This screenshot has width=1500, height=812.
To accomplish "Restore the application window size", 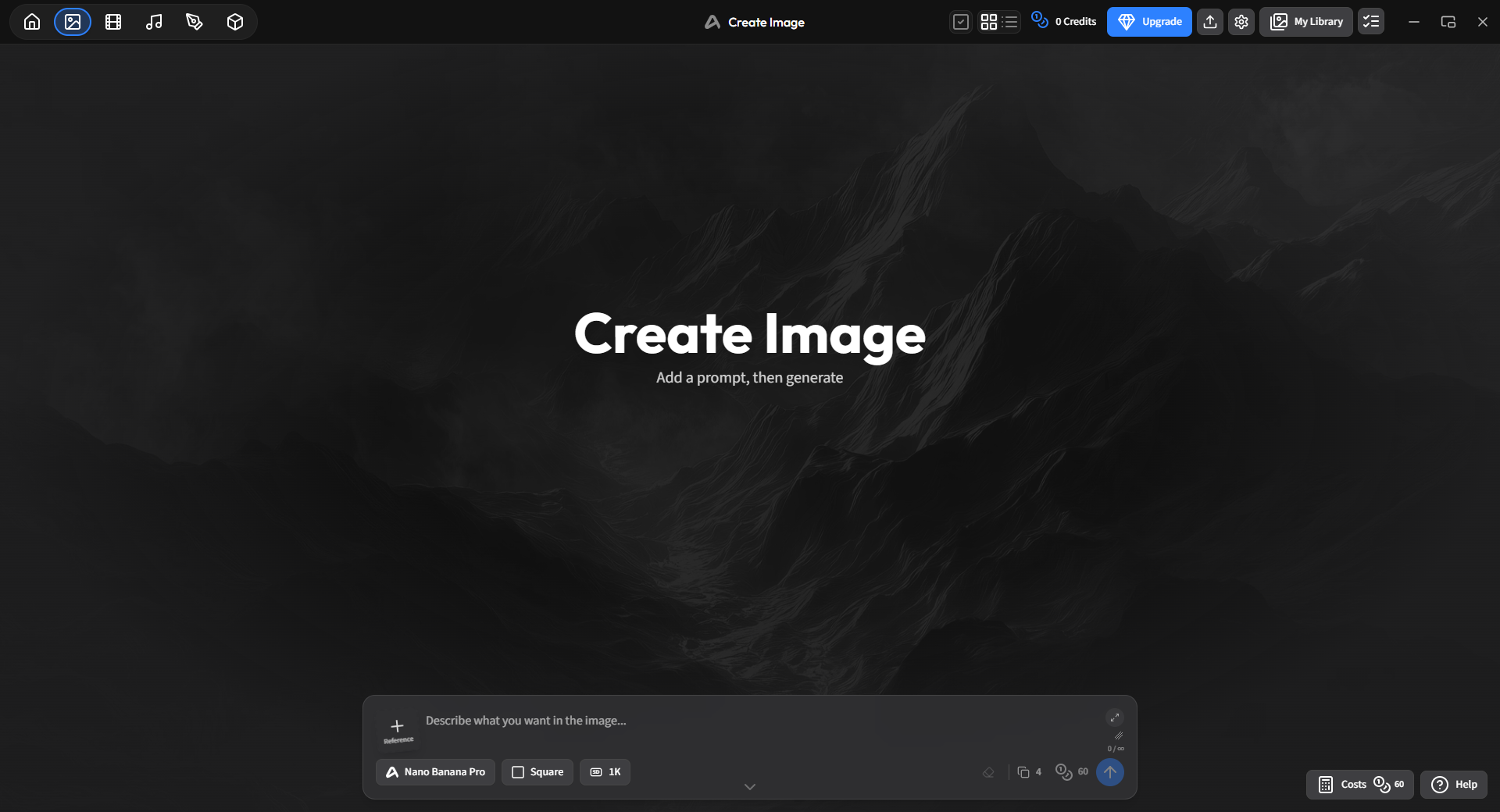I will pyautogui.click(x=1448, y=22).
